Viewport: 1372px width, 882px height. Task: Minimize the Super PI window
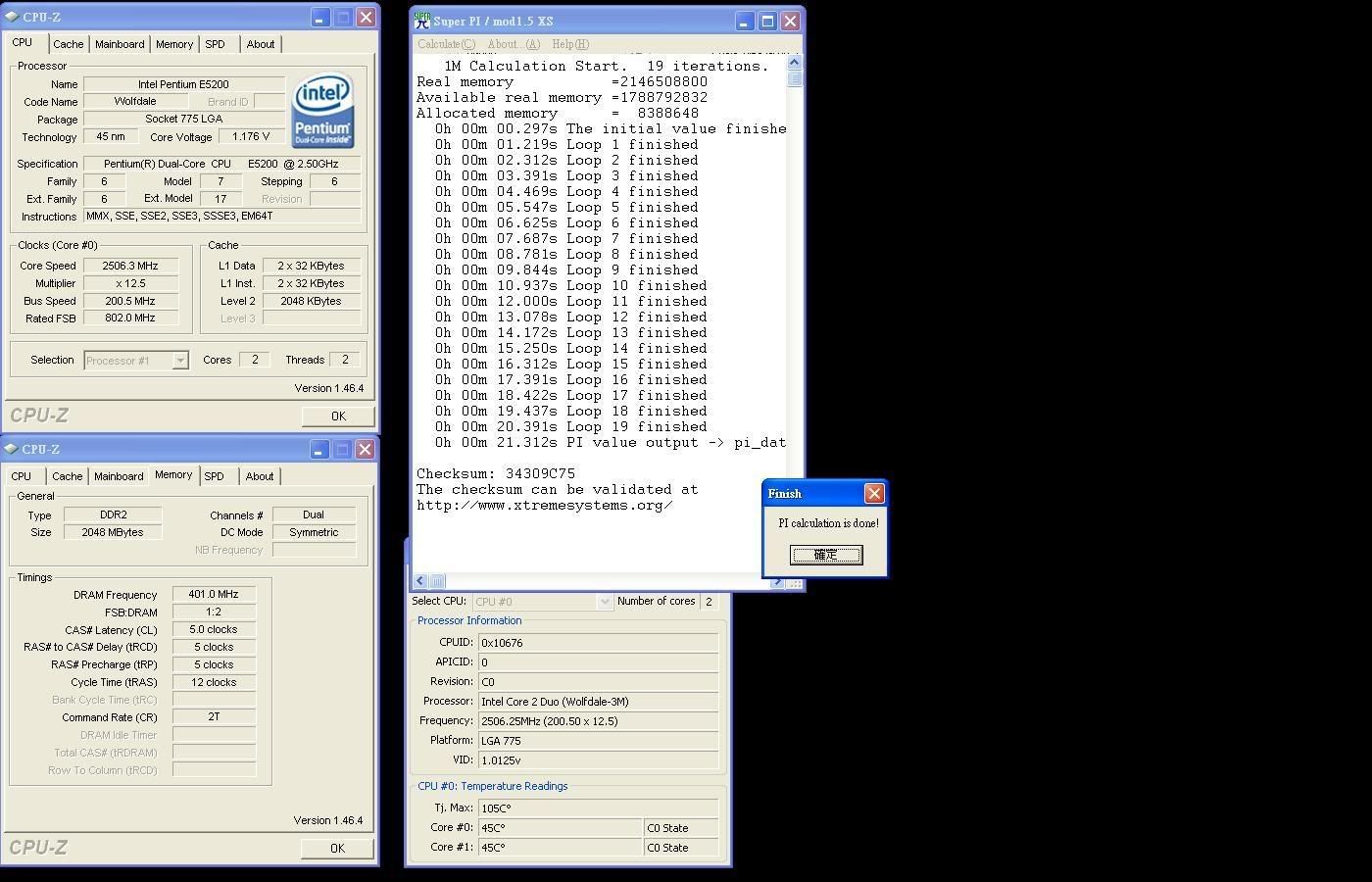click(744, 21)
